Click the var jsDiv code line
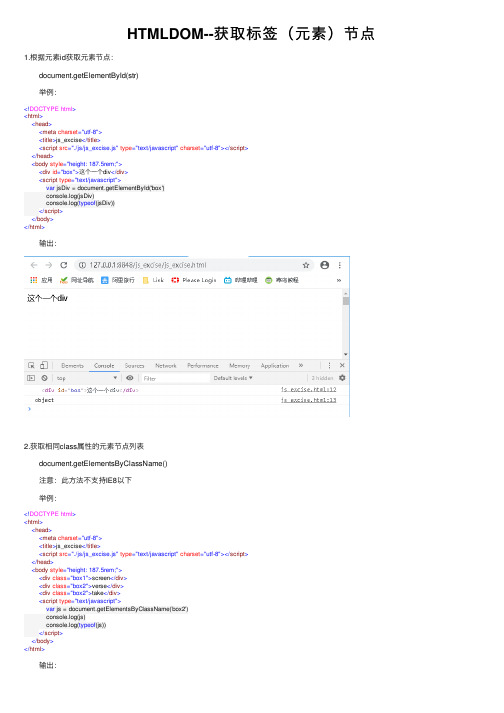504x713 pixels. point(105,188)
